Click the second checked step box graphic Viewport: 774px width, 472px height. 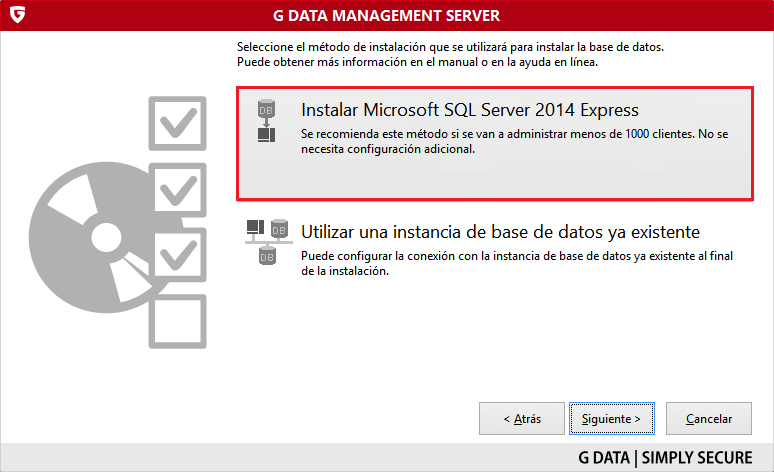point(177,187)
